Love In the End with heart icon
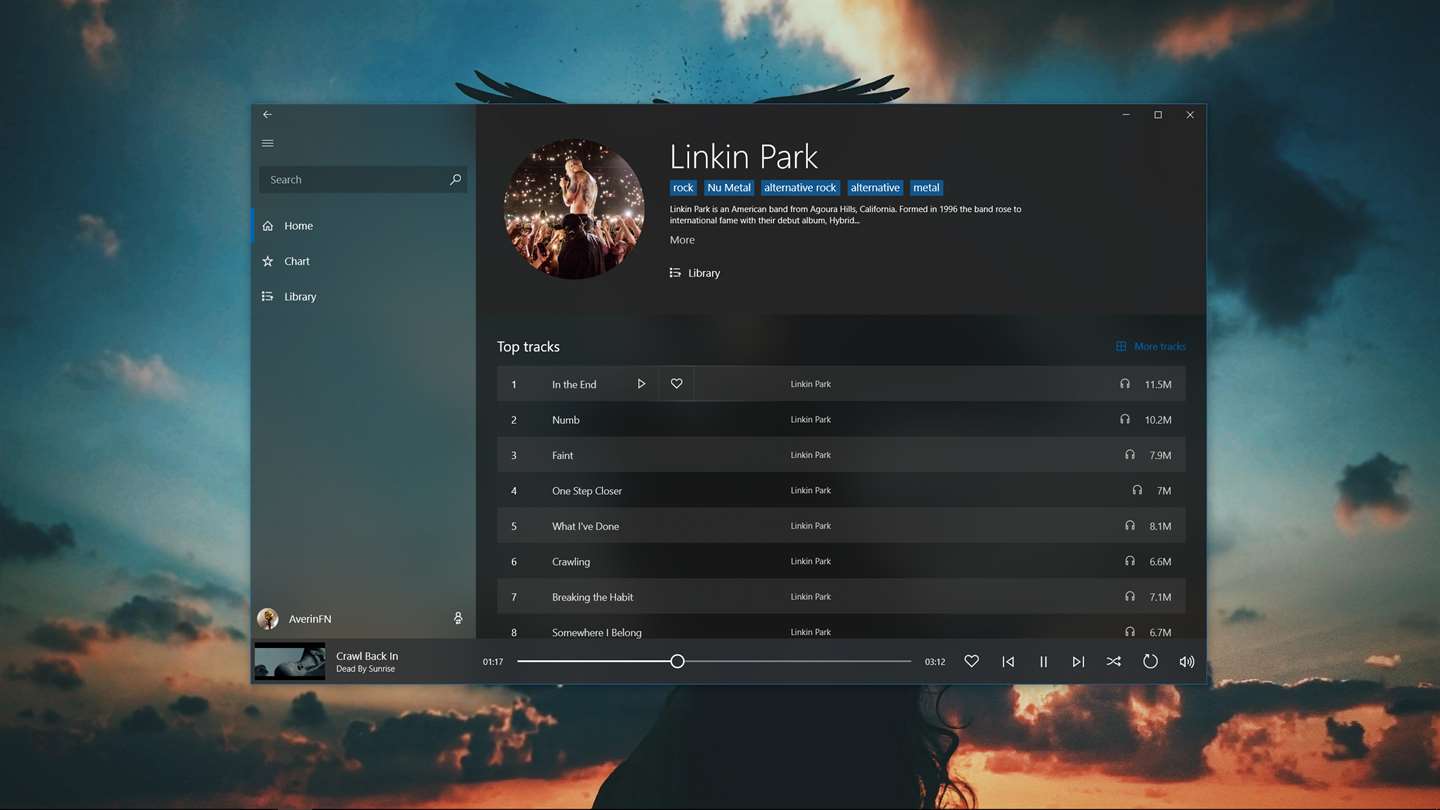This screenshot has width=1440, height=810. 676,384
